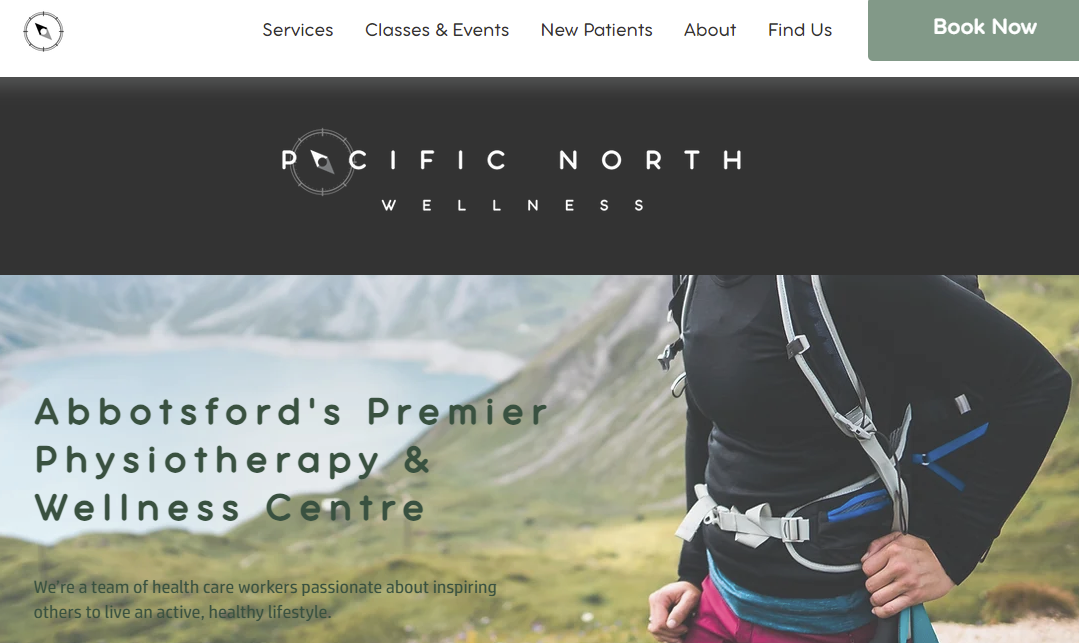The height and width of the screenshot is (643, 1079).
Task: Click the compass logo icon in the header
Action: pos(43,31)
